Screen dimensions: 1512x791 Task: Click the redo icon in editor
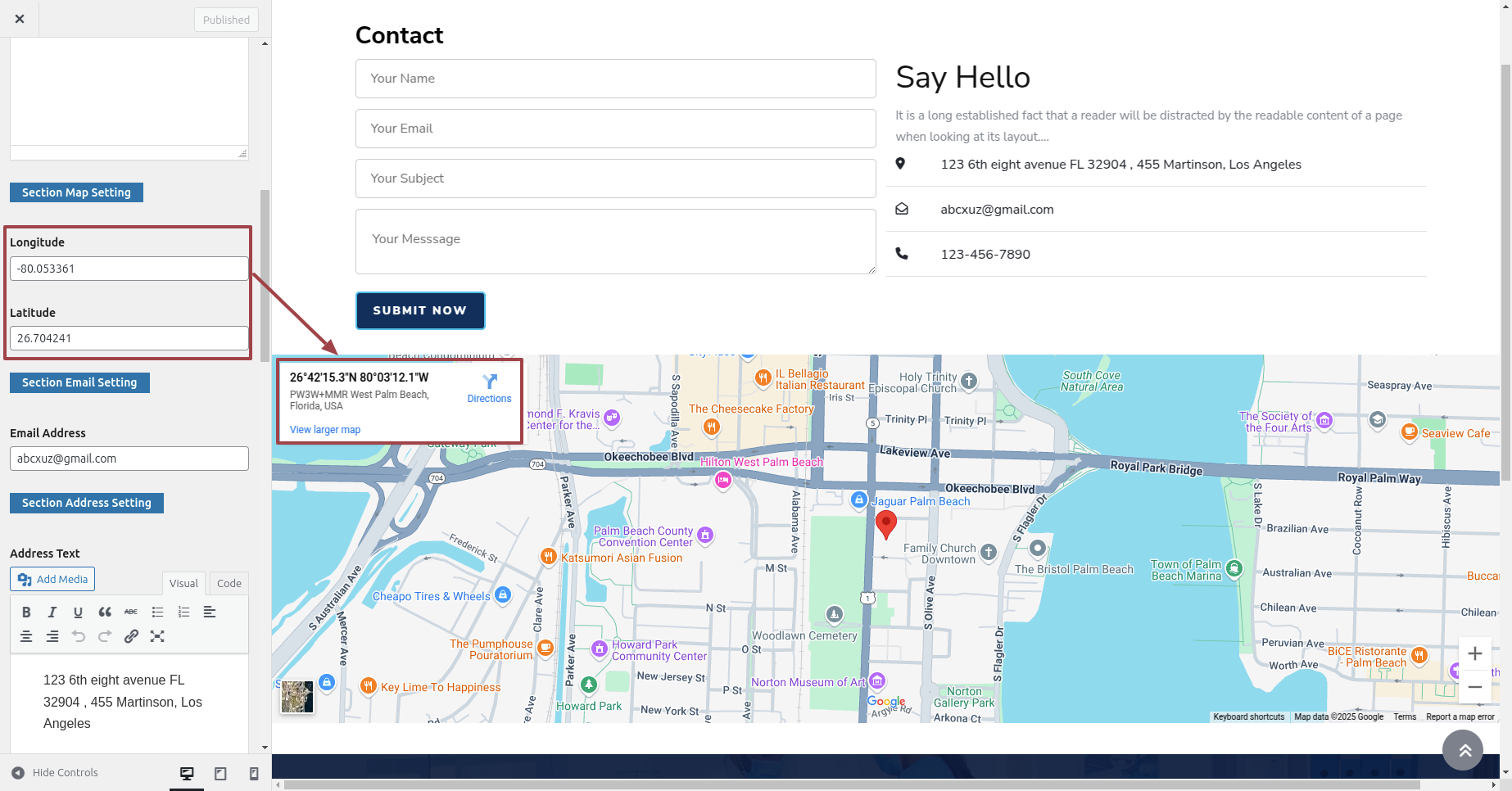click(105, 636)
